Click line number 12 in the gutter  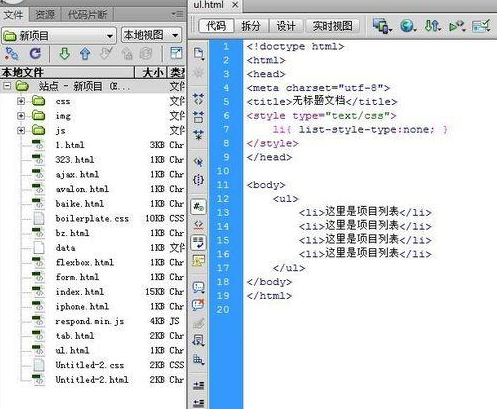coord(223,199)
